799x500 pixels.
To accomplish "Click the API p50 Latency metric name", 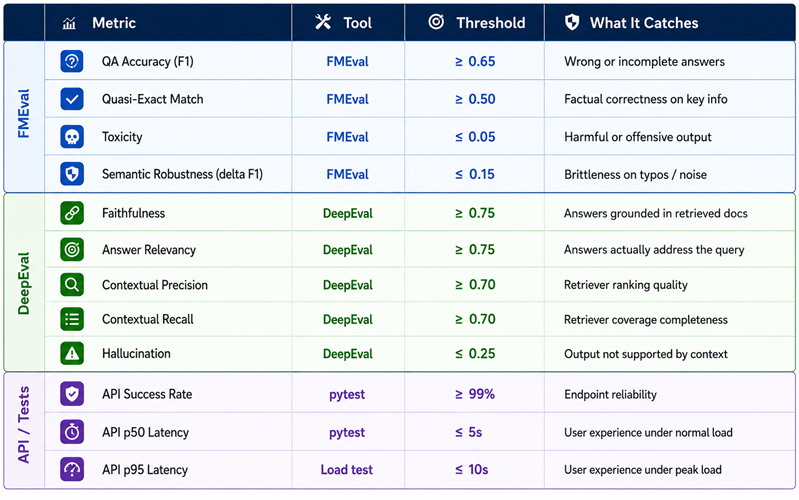I will pyautogui.click(x=145, y=432).
